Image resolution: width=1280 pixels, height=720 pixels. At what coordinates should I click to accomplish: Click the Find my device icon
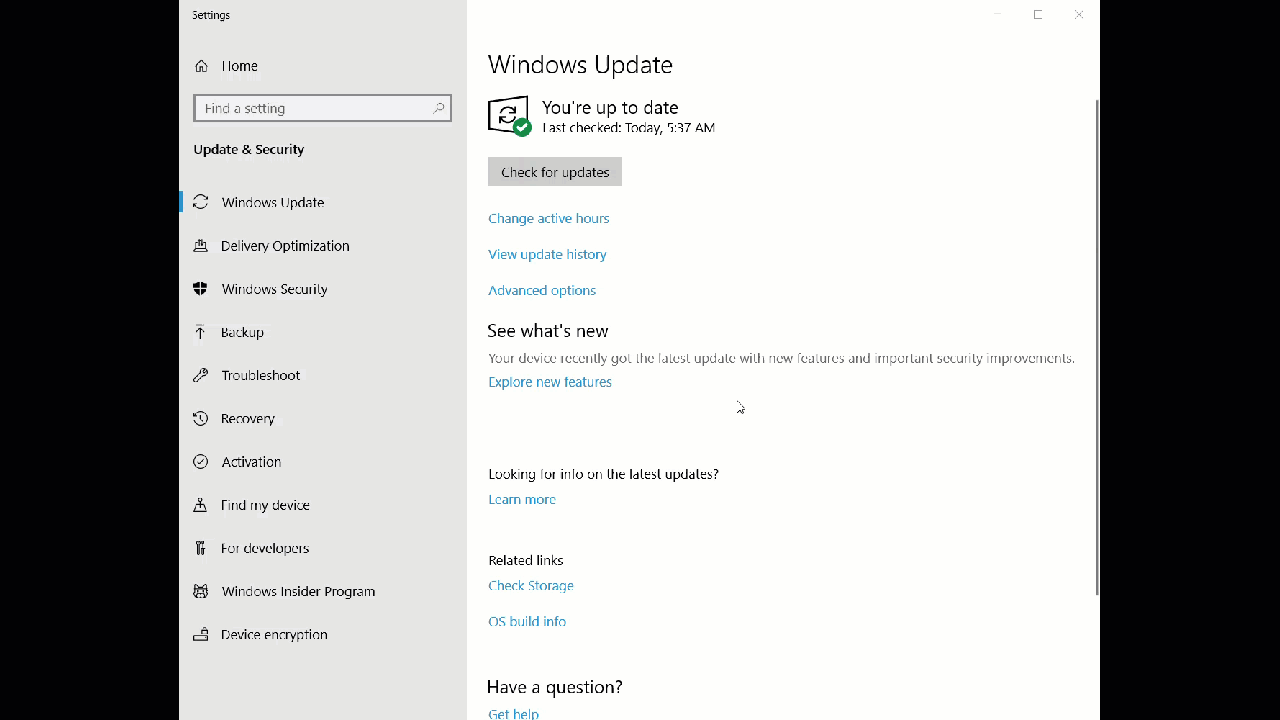[201, 505]
